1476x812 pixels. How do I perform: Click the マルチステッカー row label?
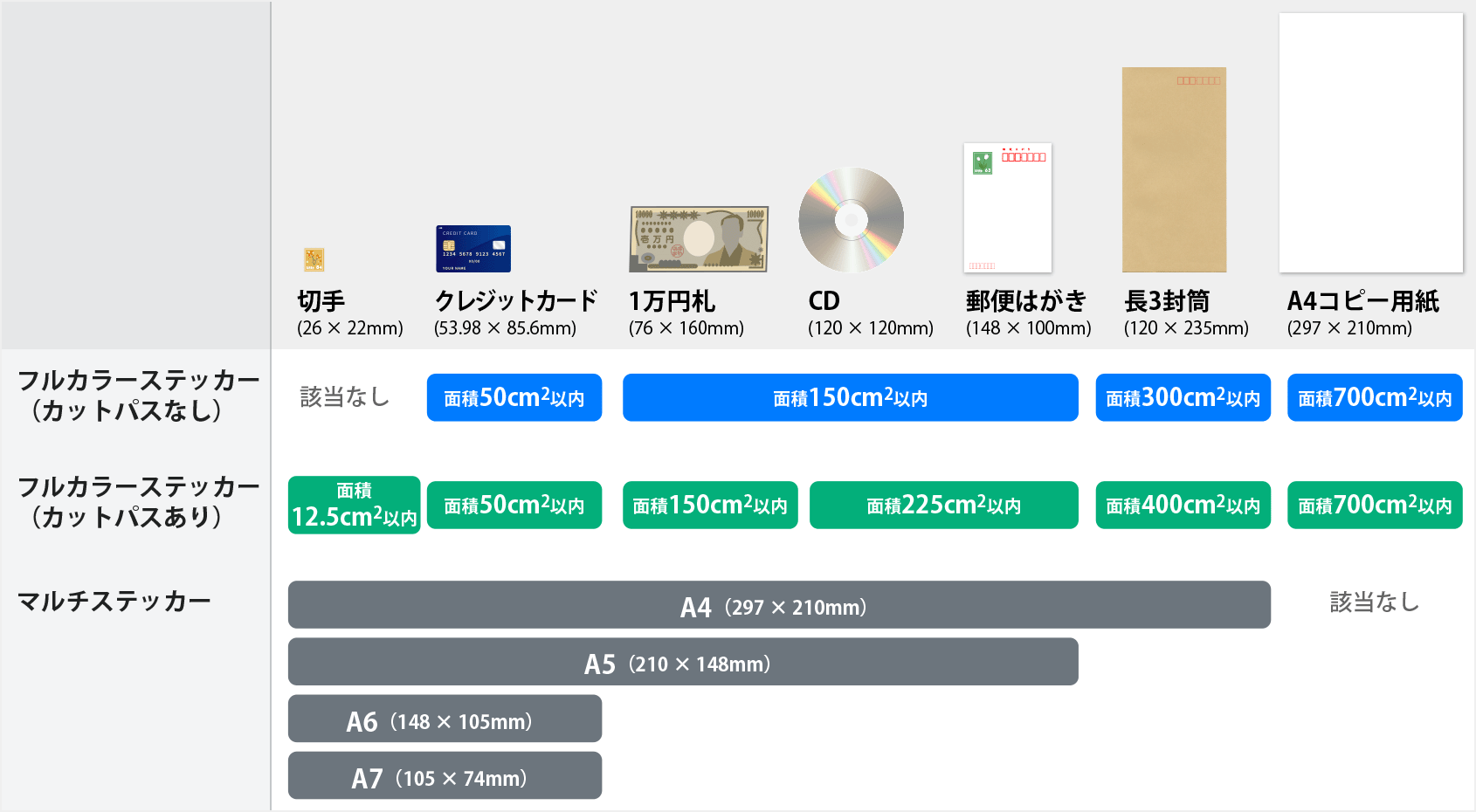pos(114,602)
